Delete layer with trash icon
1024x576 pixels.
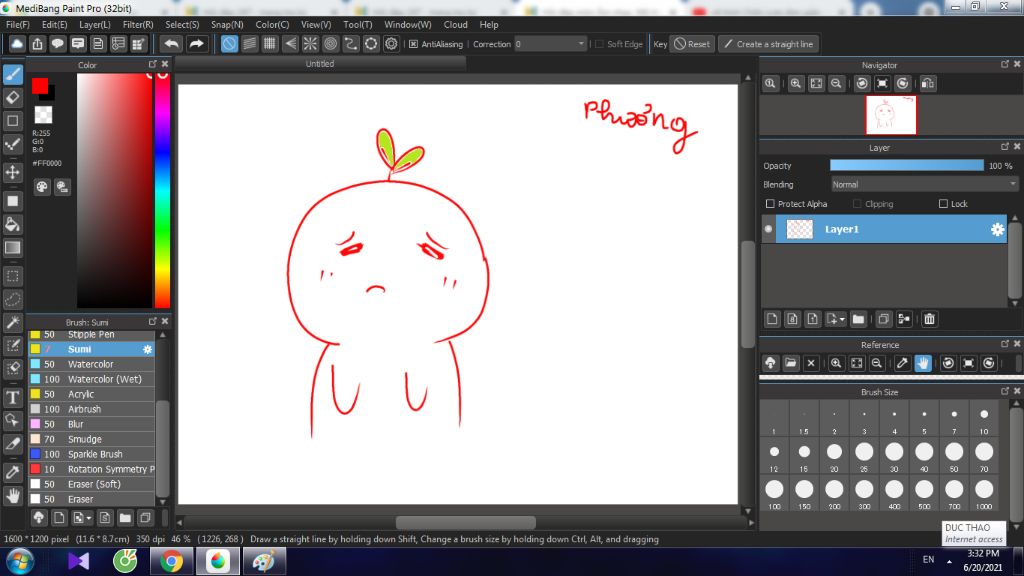pyautogui.click(x=929, y=319)
